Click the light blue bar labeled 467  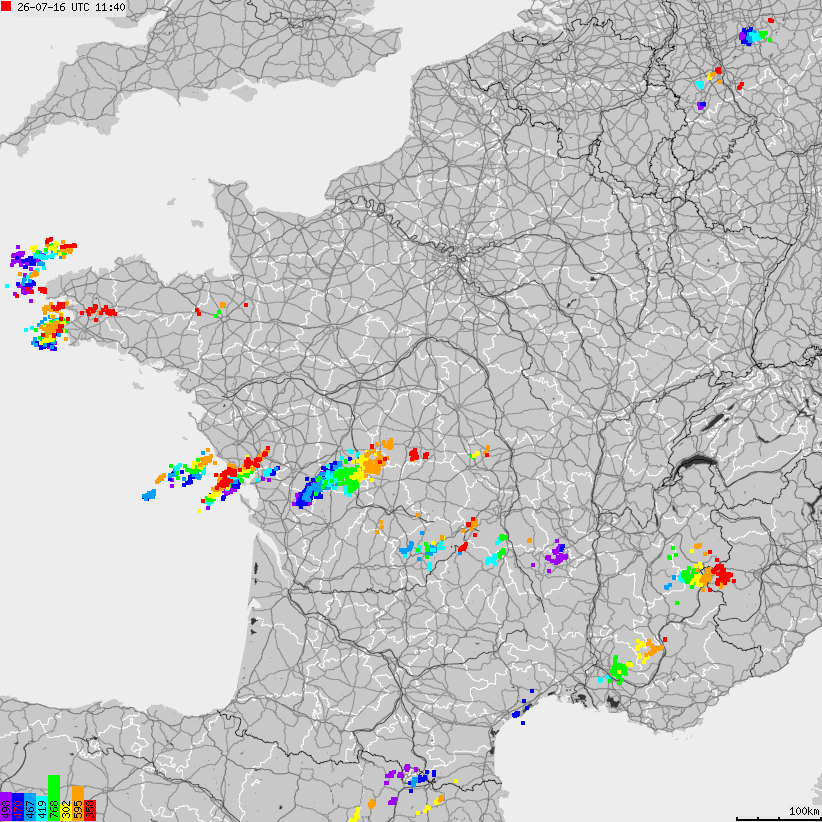click(x=30, y=808)
